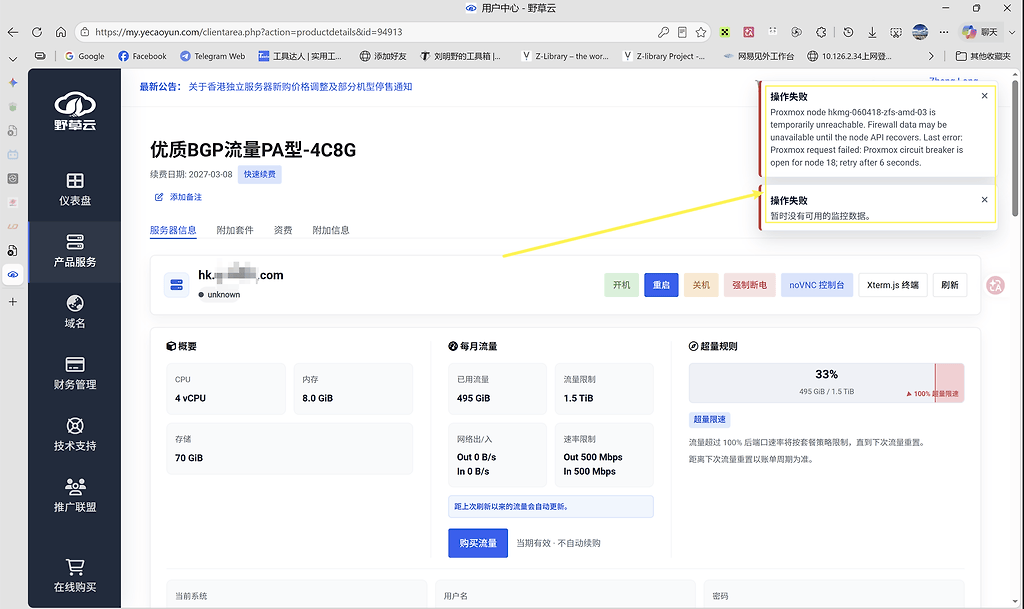Expand the chevron next to 聊天 button
The width and height of the screenshot is (1024, 609).
[1012, 32]
